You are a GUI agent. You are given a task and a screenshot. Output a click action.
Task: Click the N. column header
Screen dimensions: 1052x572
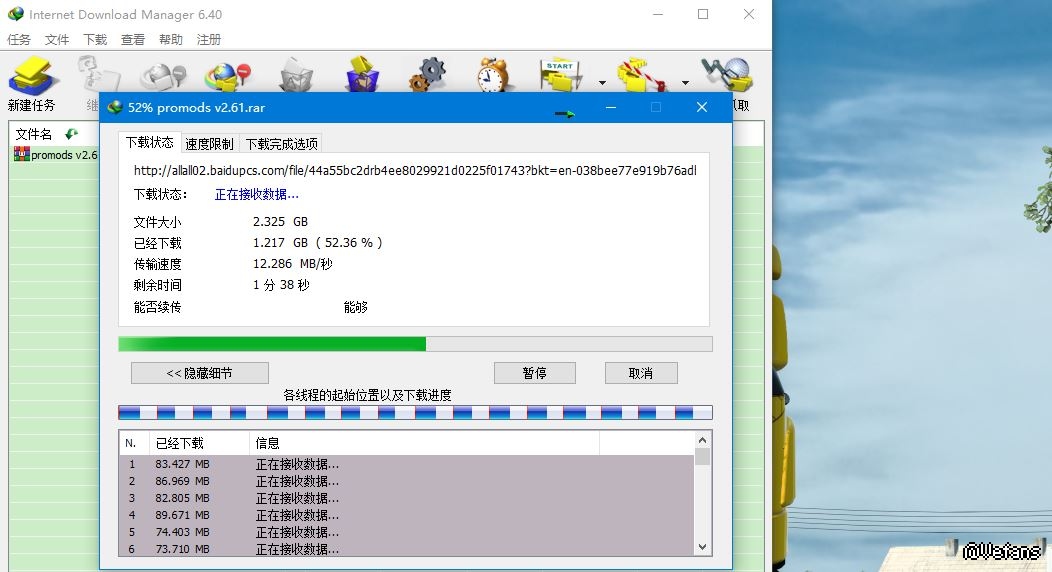(135, 443)
